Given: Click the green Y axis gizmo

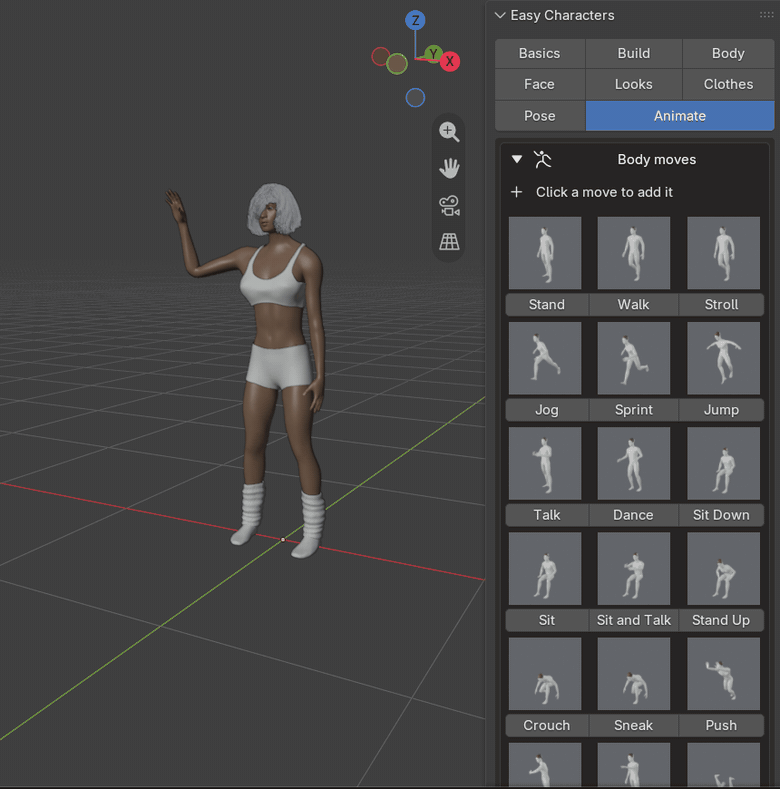Looking at the screenshot, I should coord(433,53).
